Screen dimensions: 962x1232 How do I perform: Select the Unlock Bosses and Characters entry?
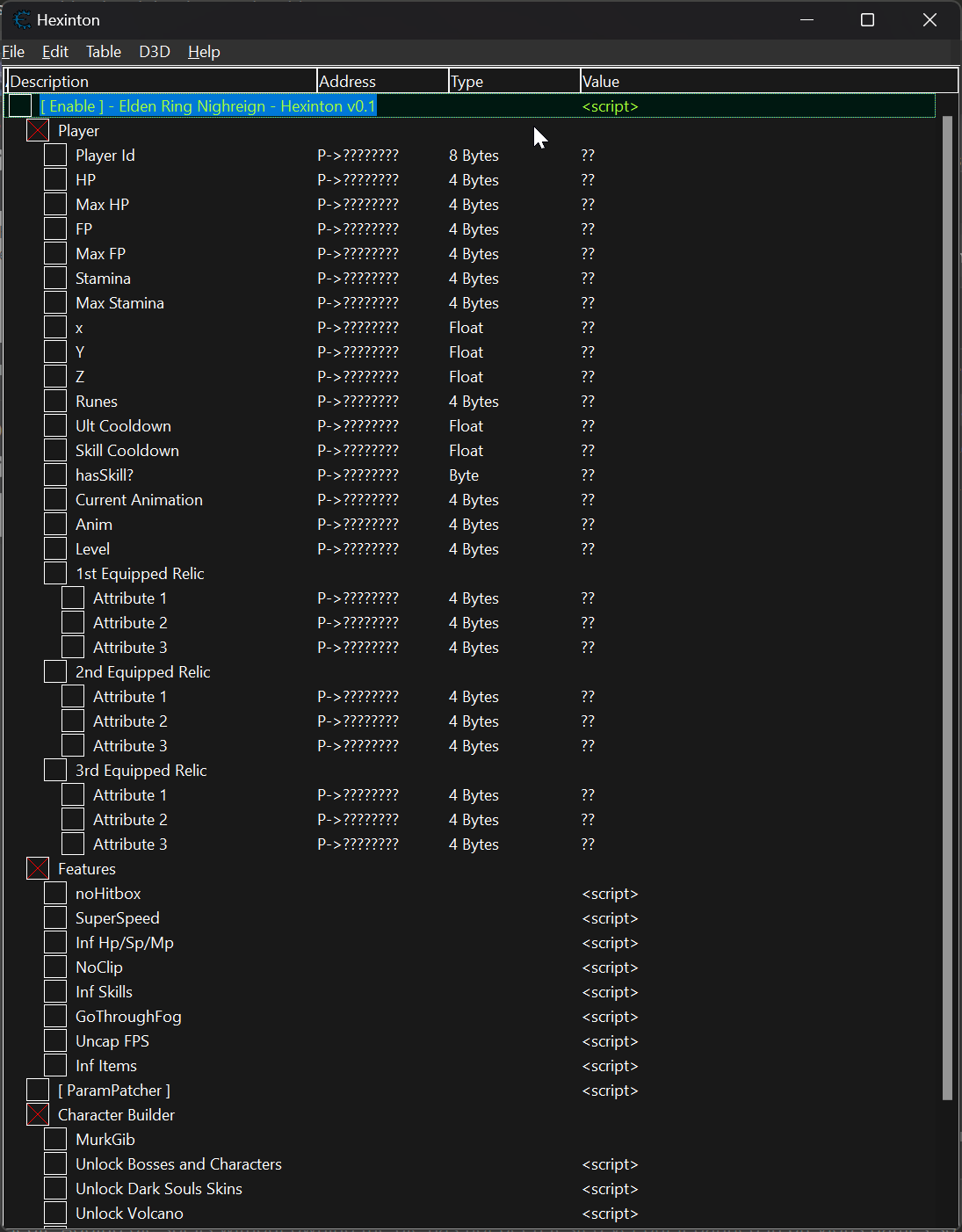(178, 1164)
